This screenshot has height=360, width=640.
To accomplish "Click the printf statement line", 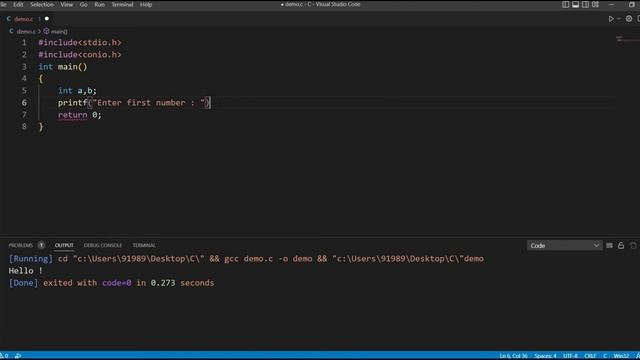I will tap(134, 103).
